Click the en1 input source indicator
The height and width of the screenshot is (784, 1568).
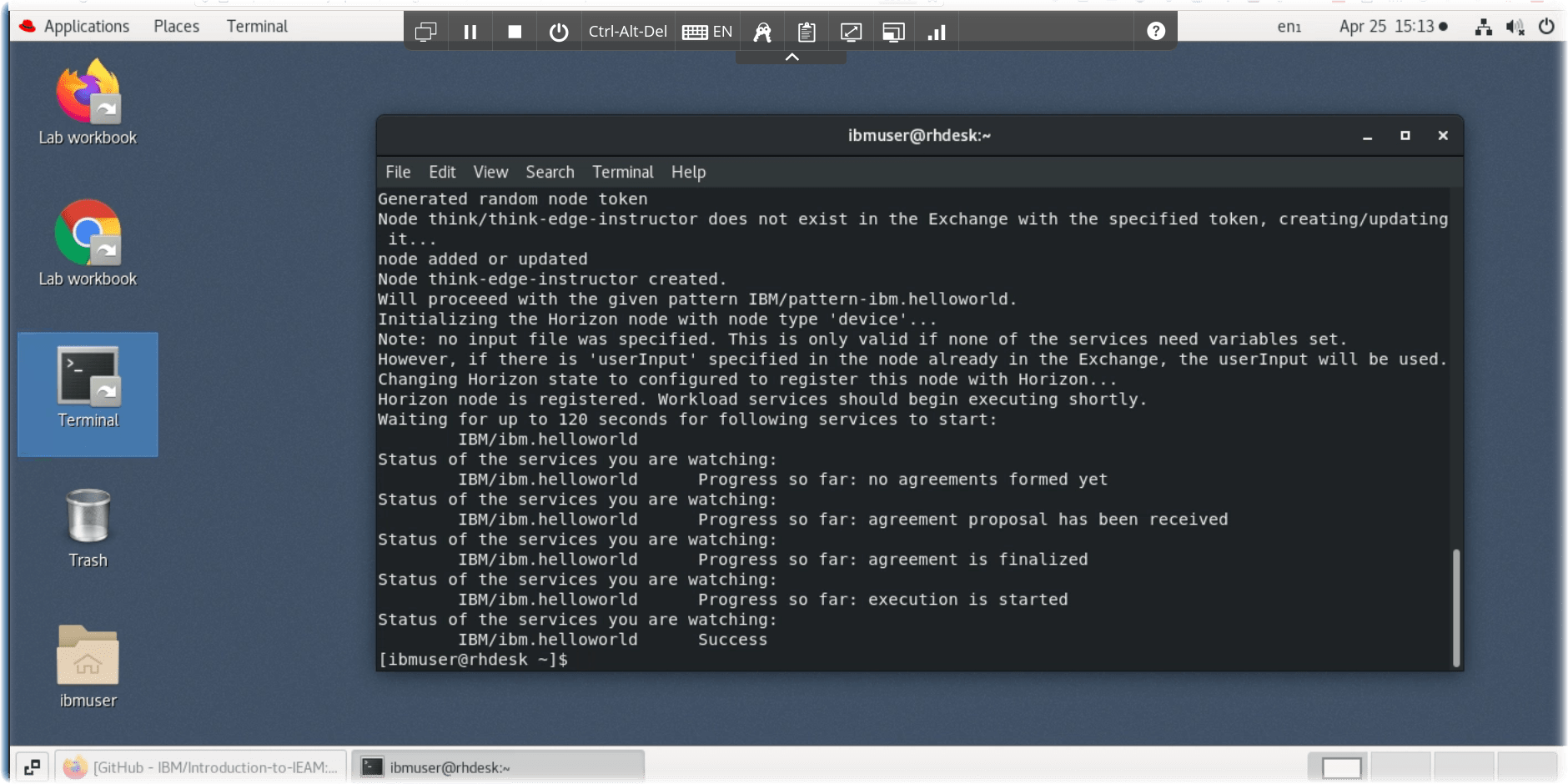pos(1289,27)
